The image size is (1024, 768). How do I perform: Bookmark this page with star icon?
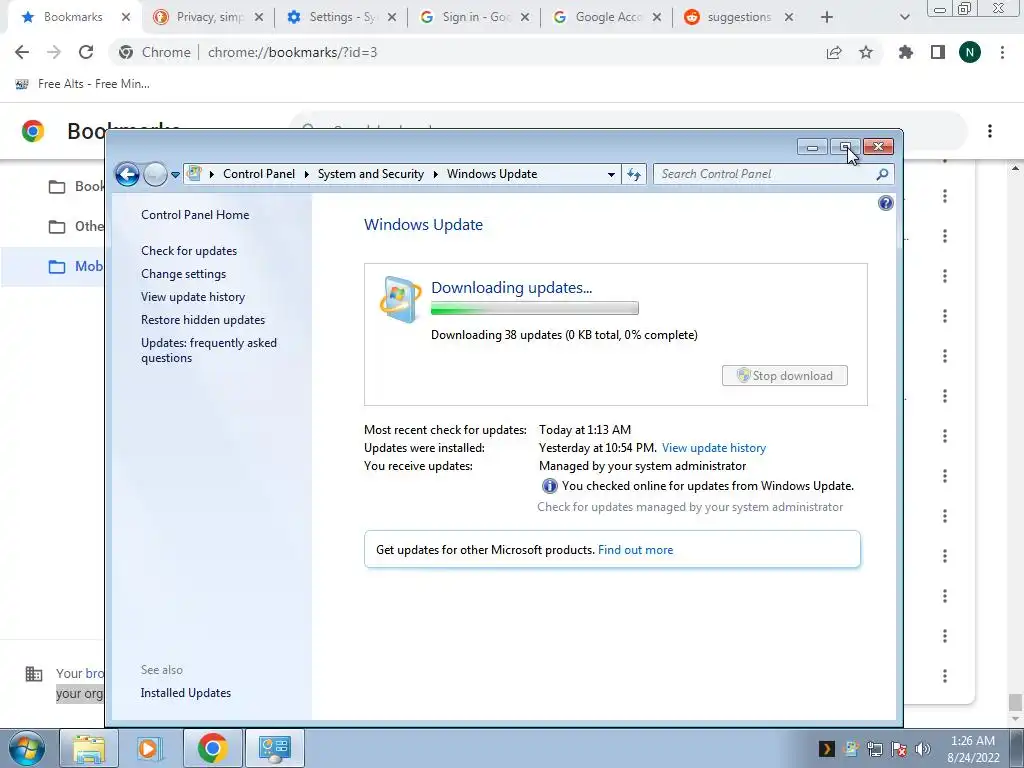pos(866,52)
